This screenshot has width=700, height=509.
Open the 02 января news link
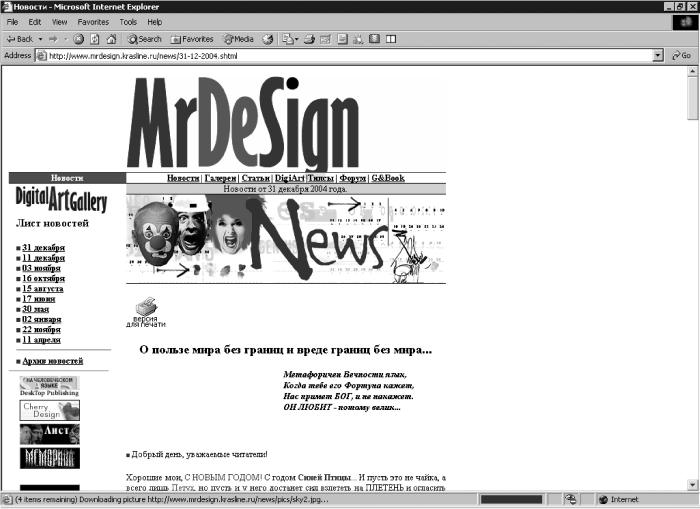click(x=42, y=319)
